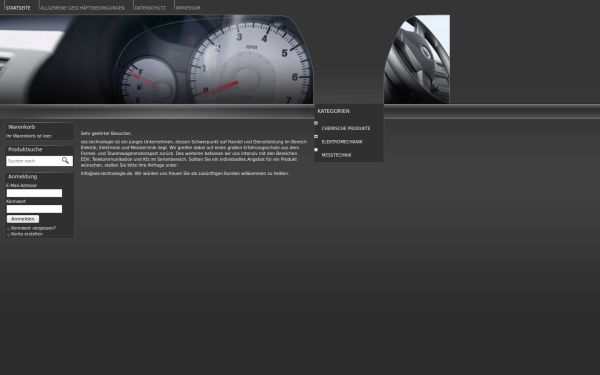Click the info@ses-technologie.de email text
The width and height of the screenshot is (600, 375).
107,173
